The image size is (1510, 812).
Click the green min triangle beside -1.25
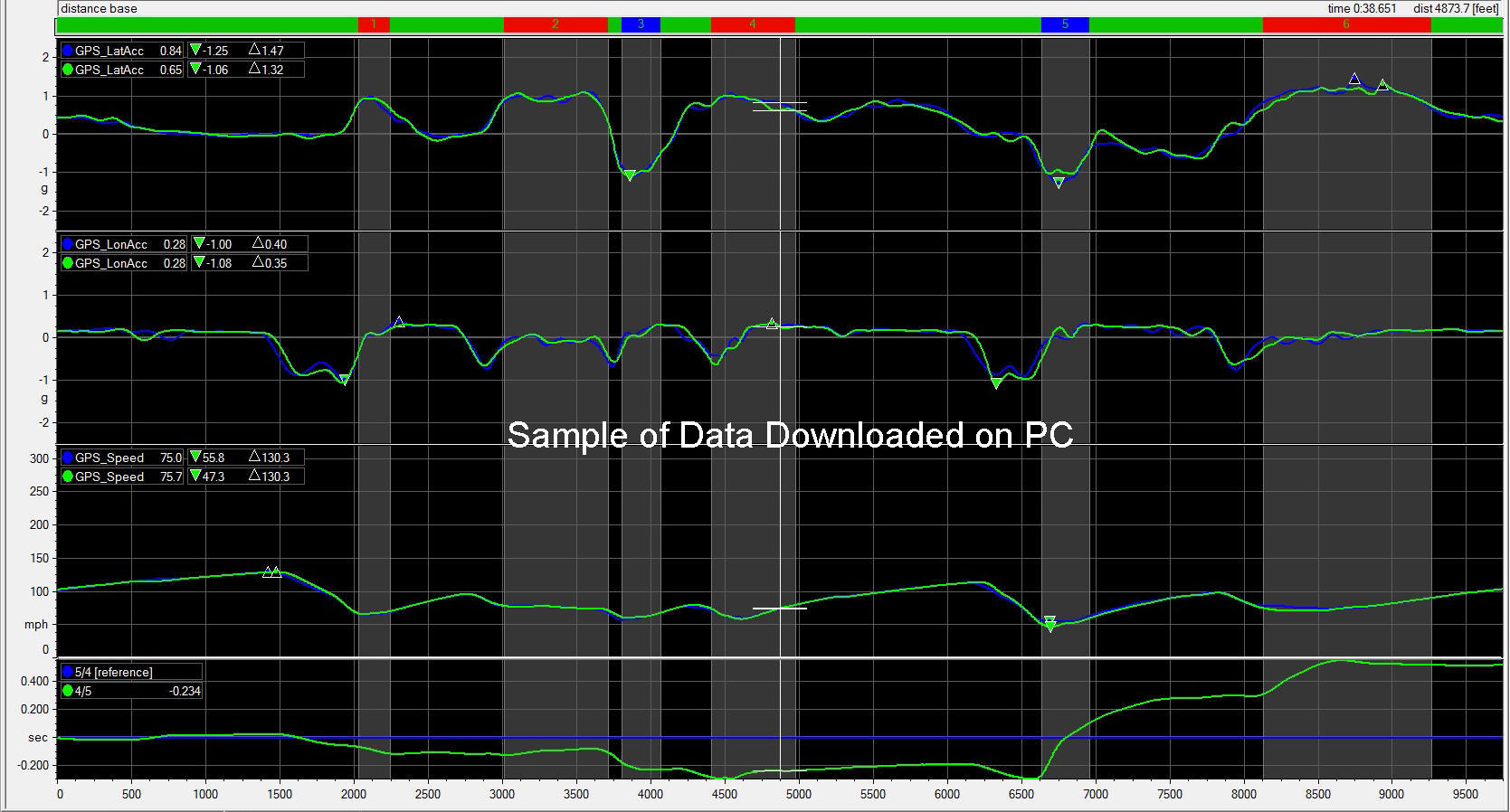195,51
